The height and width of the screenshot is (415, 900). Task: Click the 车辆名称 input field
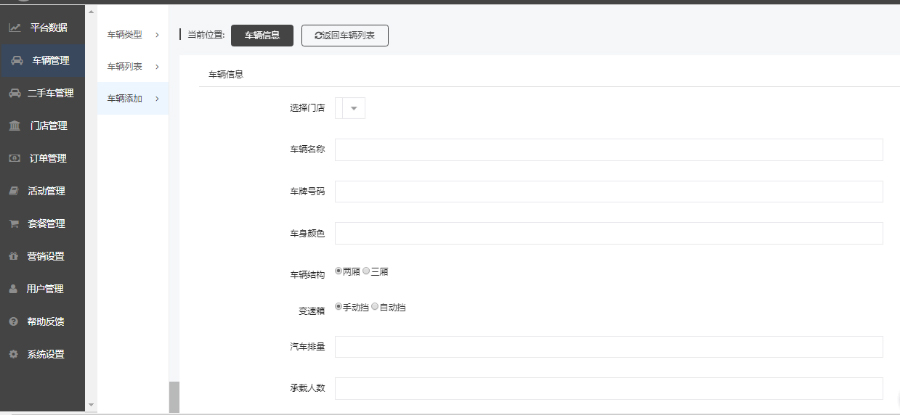pyautogui.click(x=609, y=150)
